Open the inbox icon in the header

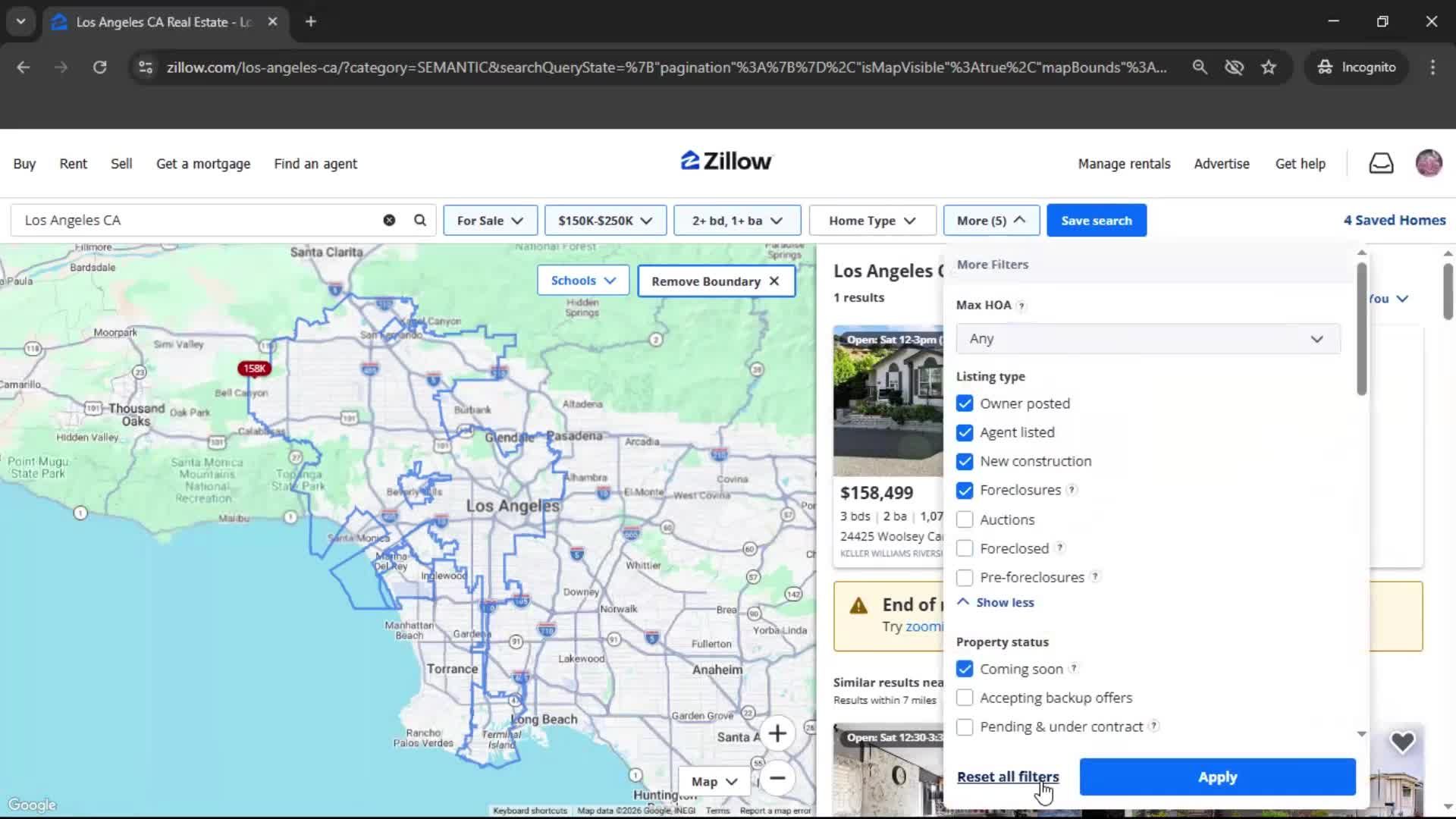pyautogui.click(x=1381, y=163)
